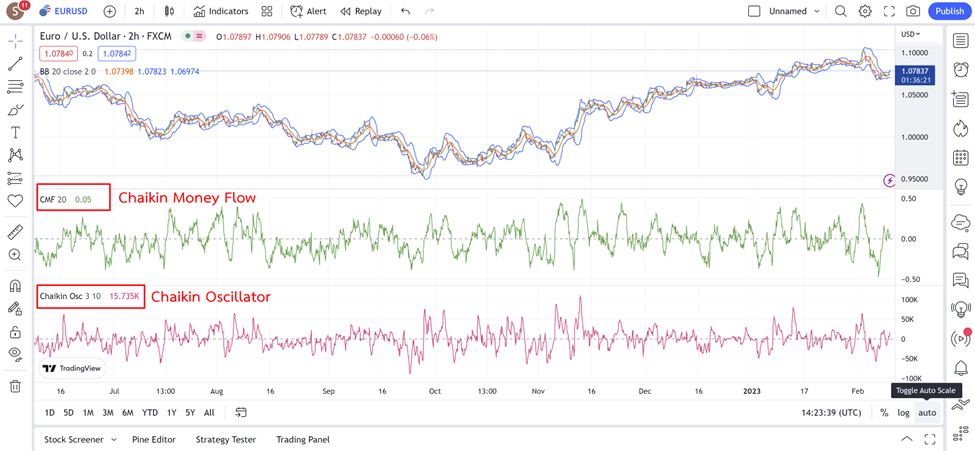Image resolution: width=975 pixels, height=451 pixels.
Task: Select the 1Y time range
Action: [172, 412]
